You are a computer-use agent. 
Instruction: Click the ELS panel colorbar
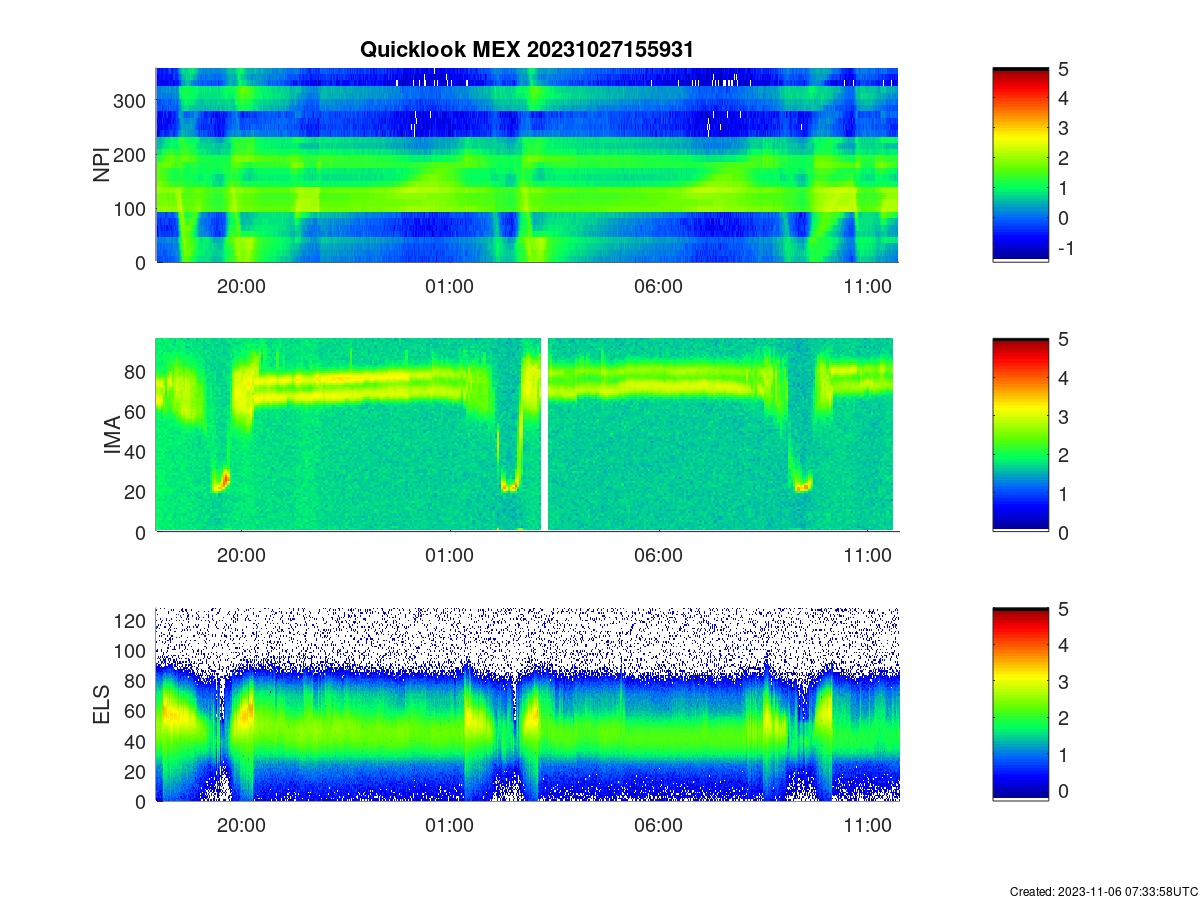point(1020,705)
